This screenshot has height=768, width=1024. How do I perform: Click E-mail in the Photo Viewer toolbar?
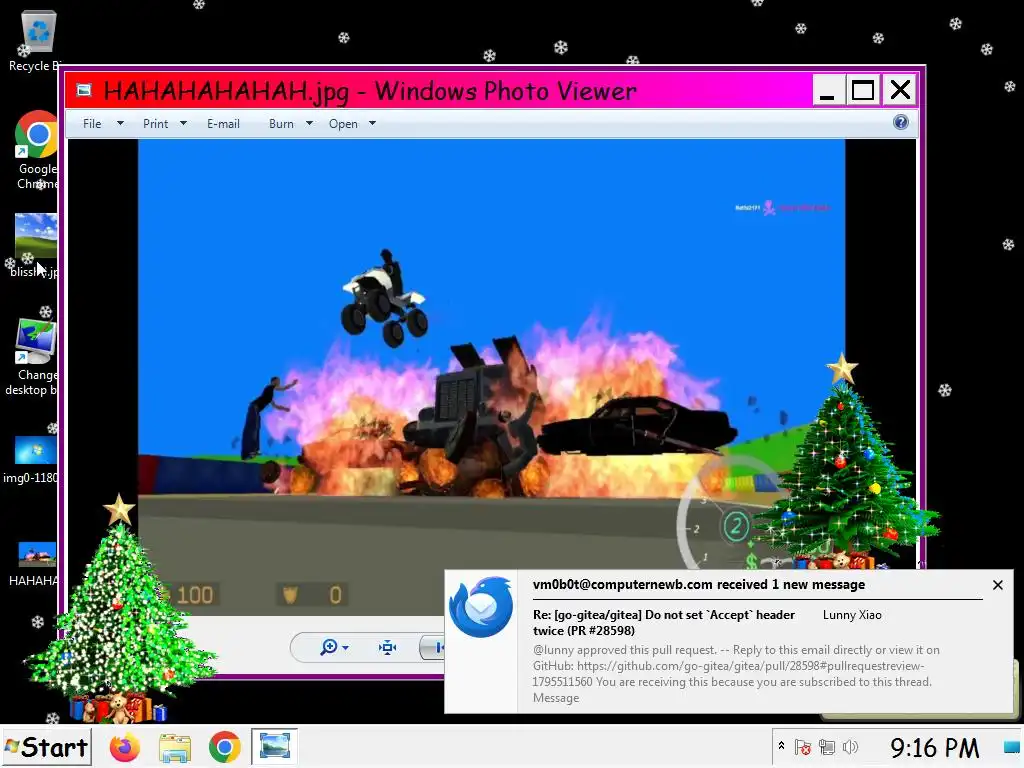[223, 123]
